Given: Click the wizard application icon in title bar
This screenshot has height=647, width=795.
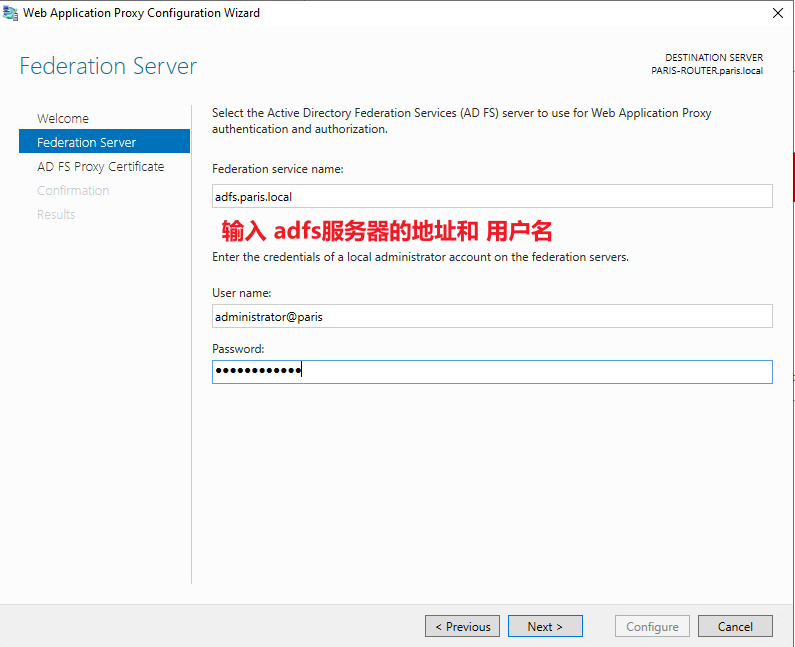Looking at the screenshot, I should [x=10, y=13].
